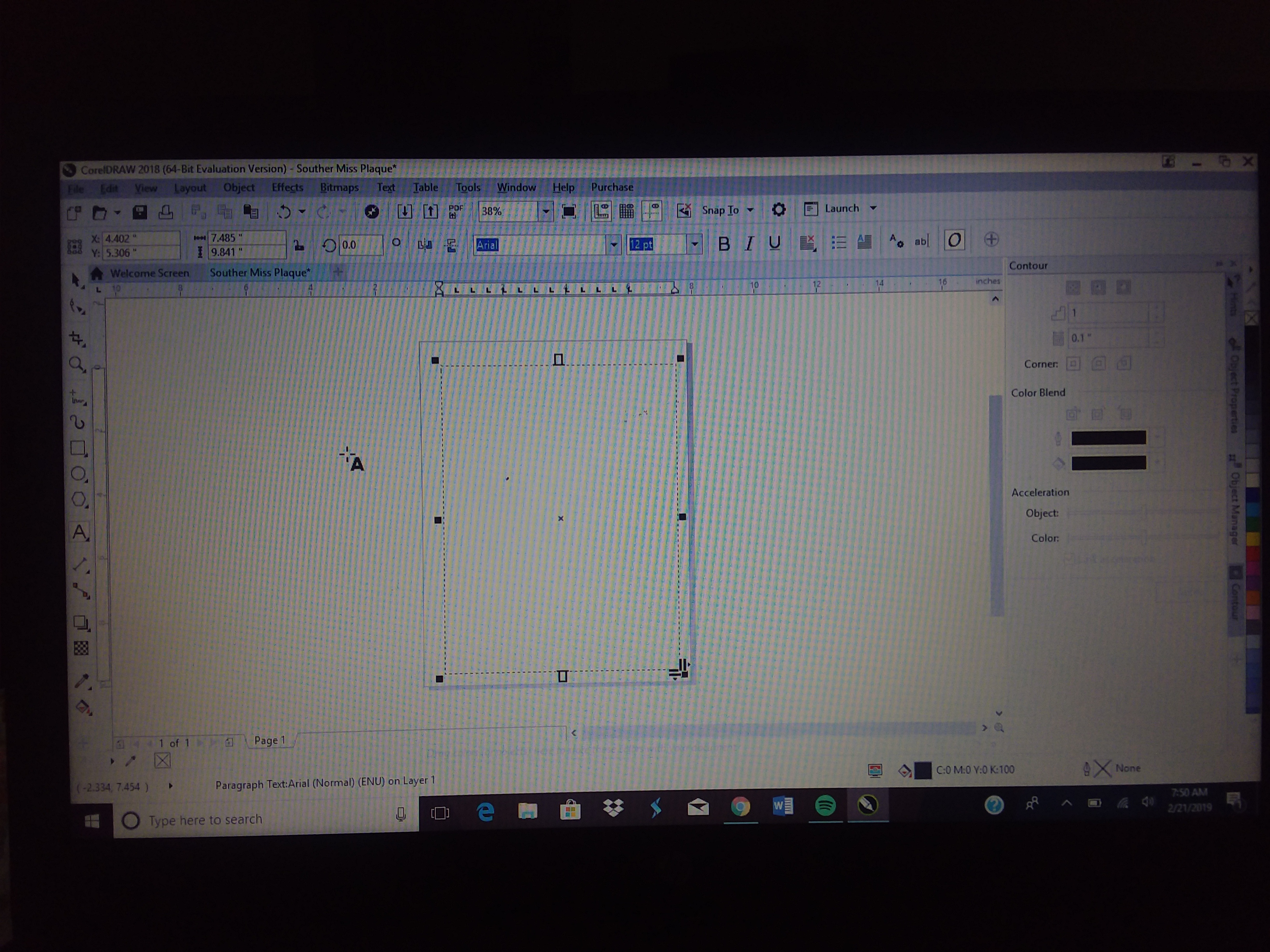Toggle Show rulers button

click(x=601, y=211)
